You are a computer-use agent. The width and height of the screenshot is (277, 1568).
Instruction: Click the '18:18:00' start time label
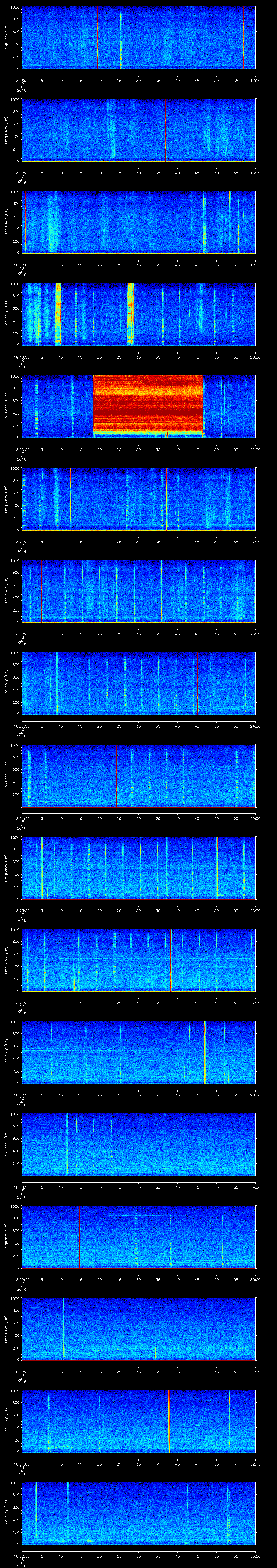[x=21, y=264]
